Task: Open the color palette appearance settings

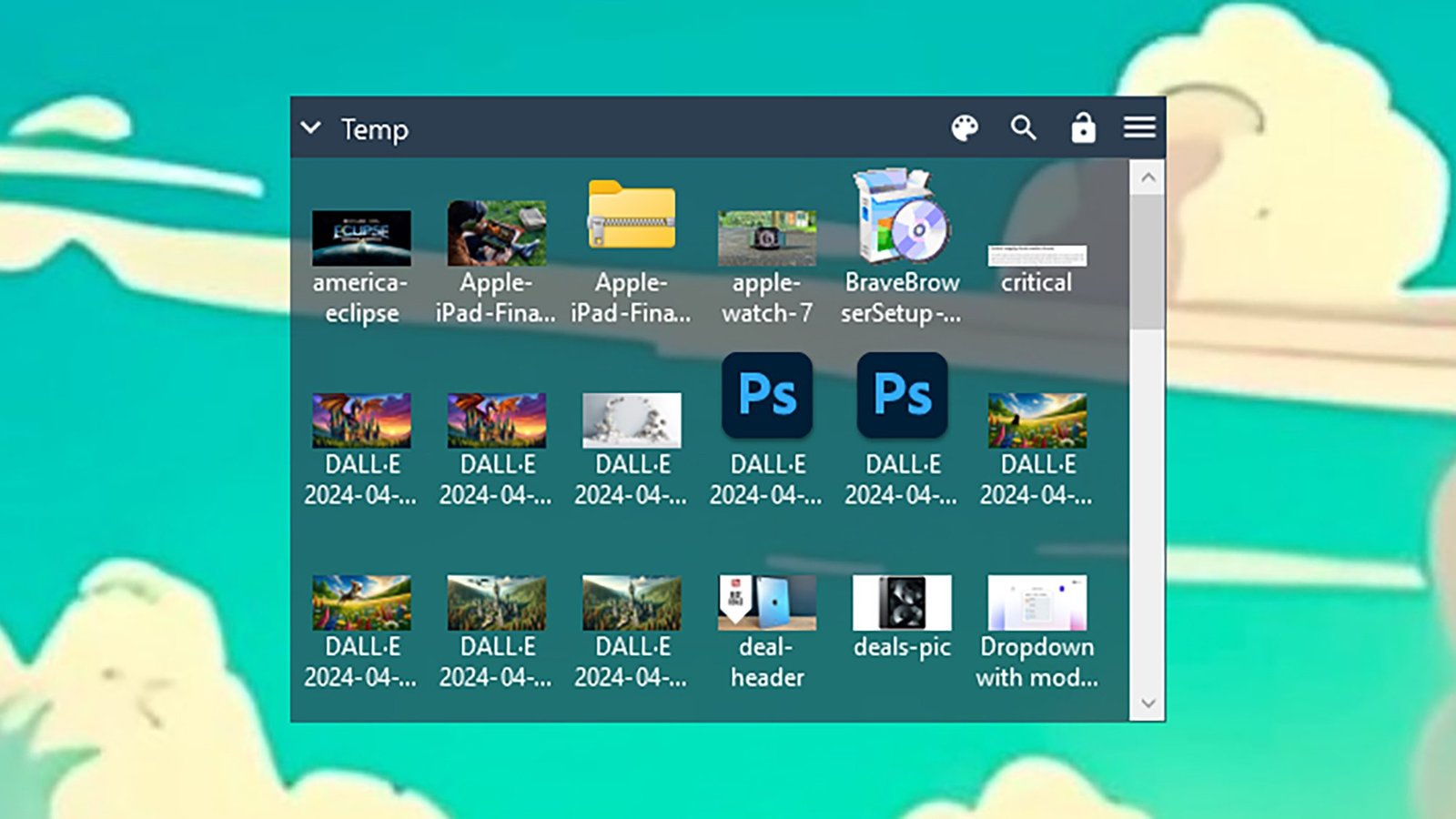Action: click(x=965, y=127)
